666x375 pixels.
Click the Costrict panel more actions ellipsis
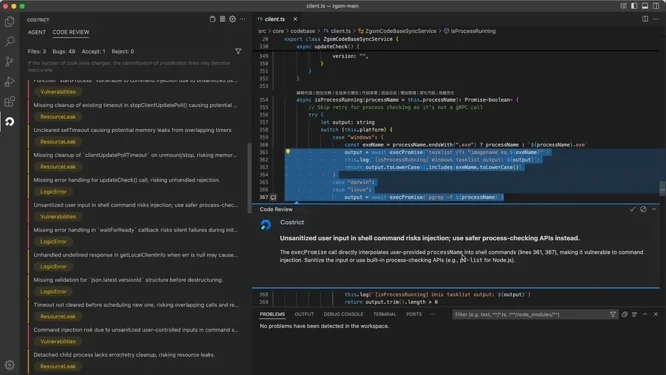click(243, 19)
